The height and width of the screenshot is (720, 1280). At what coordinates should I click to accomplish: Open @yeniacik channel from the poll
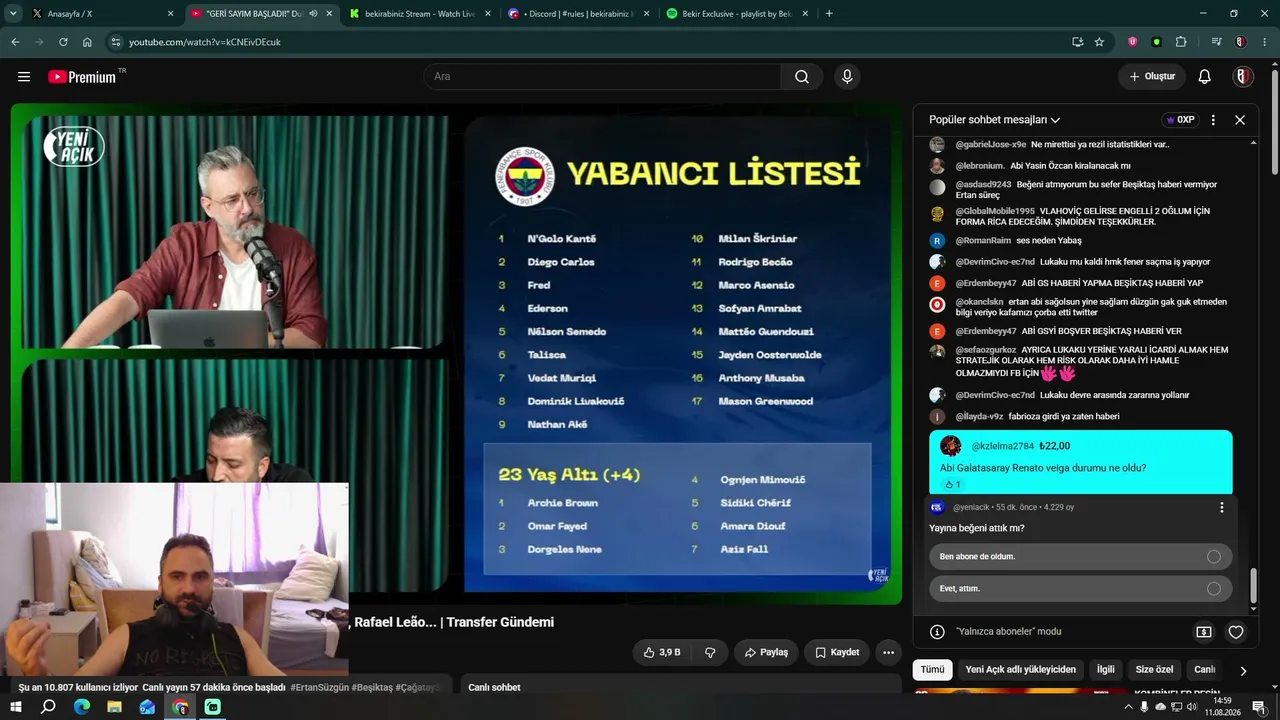click(971, 508)
